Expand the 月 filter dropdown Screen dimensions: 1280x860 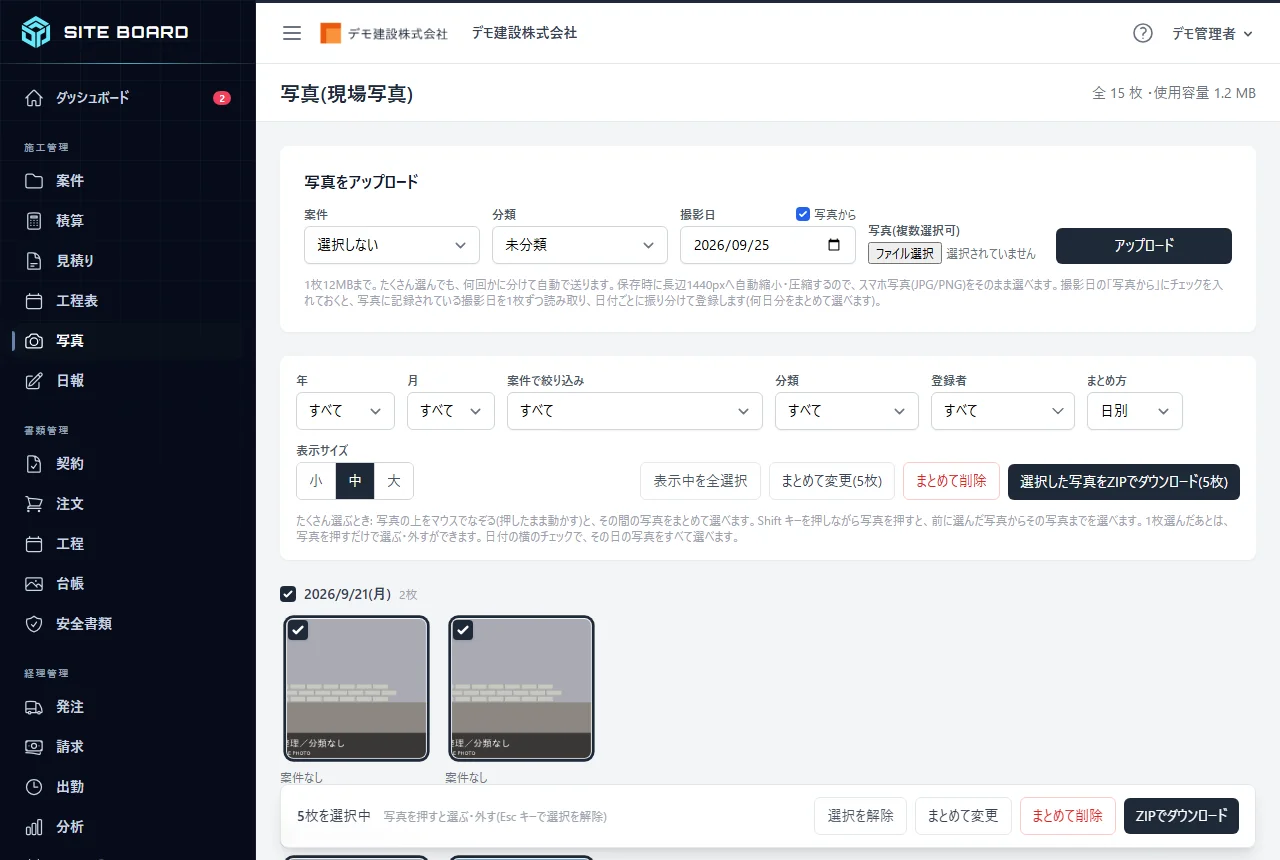pyautogui.click(x=451, y=411)
